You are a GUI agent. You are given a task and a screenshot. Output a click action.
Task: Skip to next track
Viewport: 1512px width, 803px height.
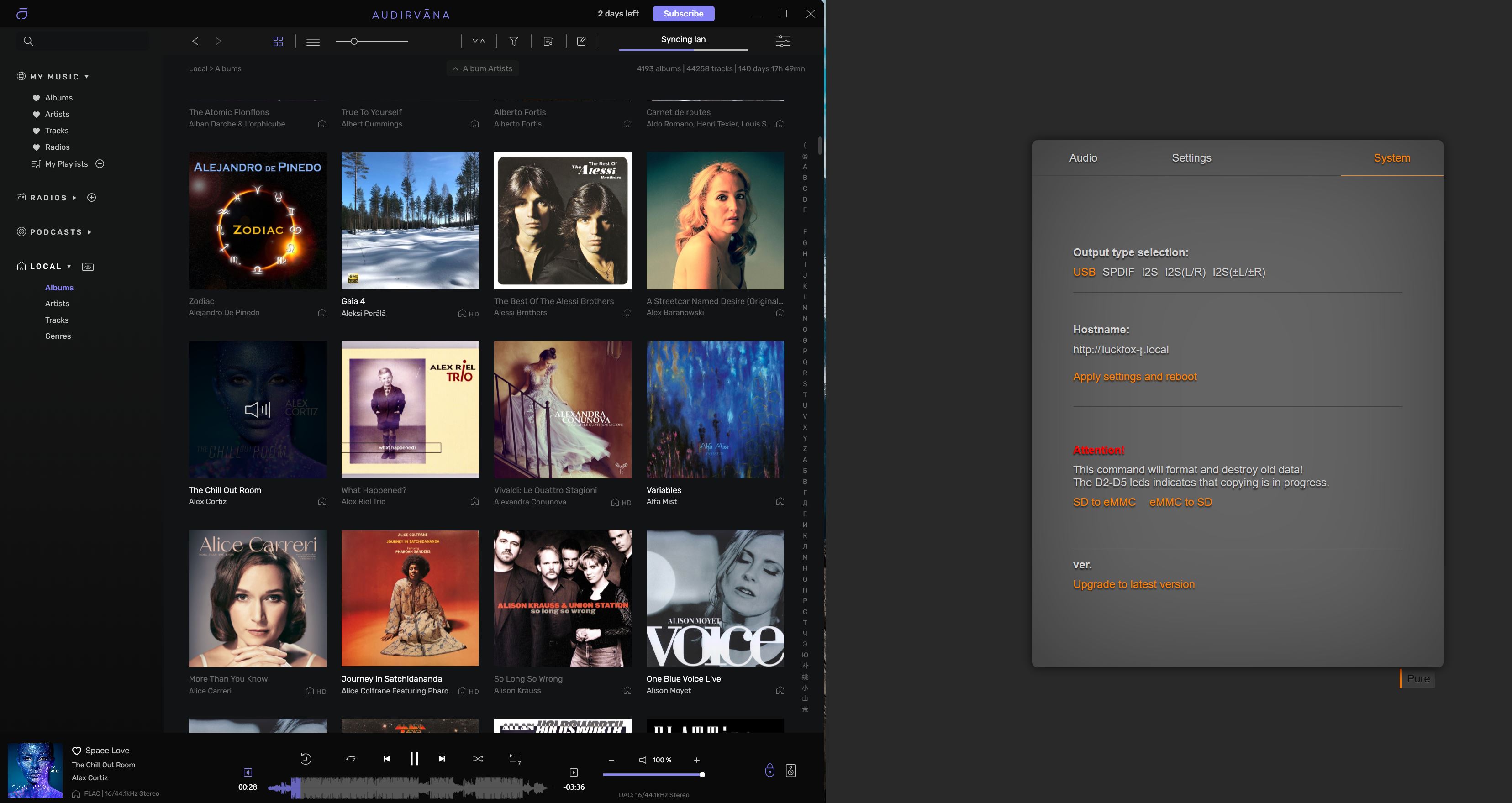click(442, 758)
